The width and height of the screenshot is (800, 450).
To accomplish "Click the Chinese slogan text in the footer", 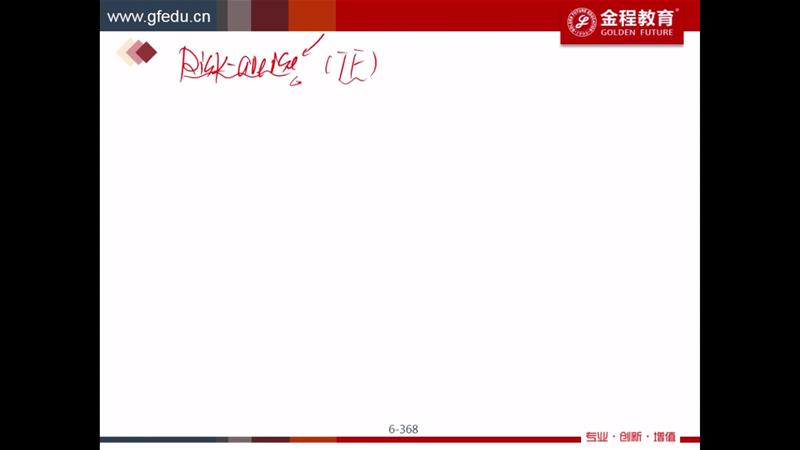I will point(631,437).
